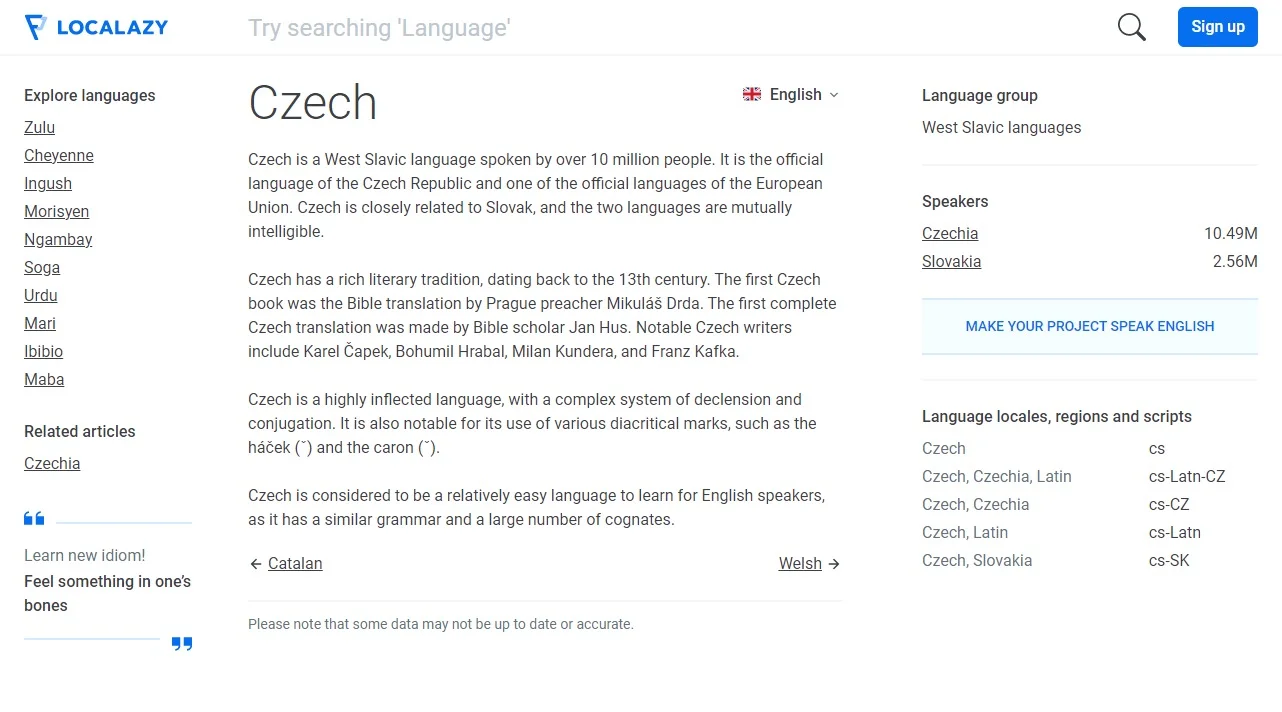Navigate to next language Welsh
This screenshot has height=712, width=1282.
[800, 564]
